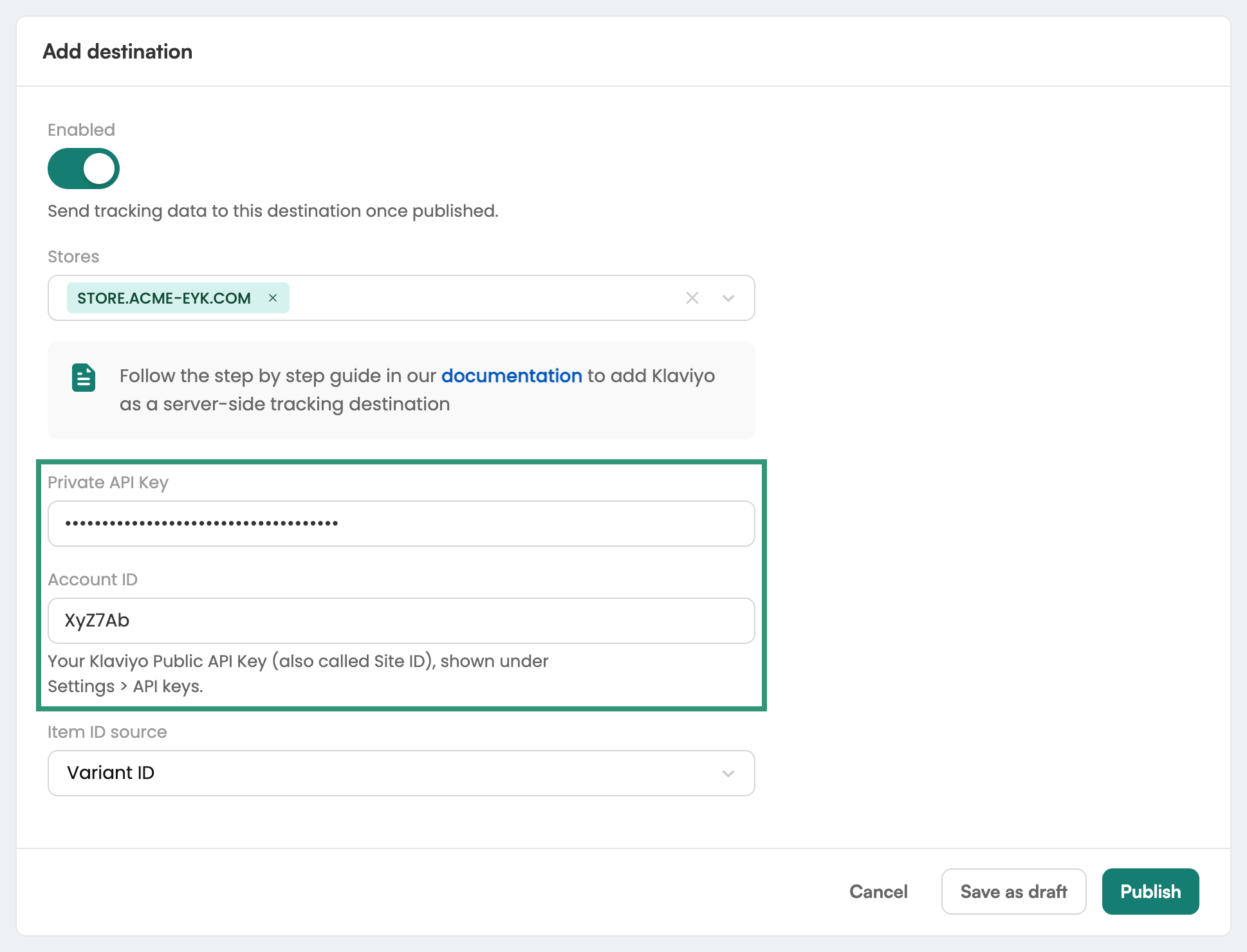
Task: Click the 'Private API Key' label
Action: click(x=108, y=482)
